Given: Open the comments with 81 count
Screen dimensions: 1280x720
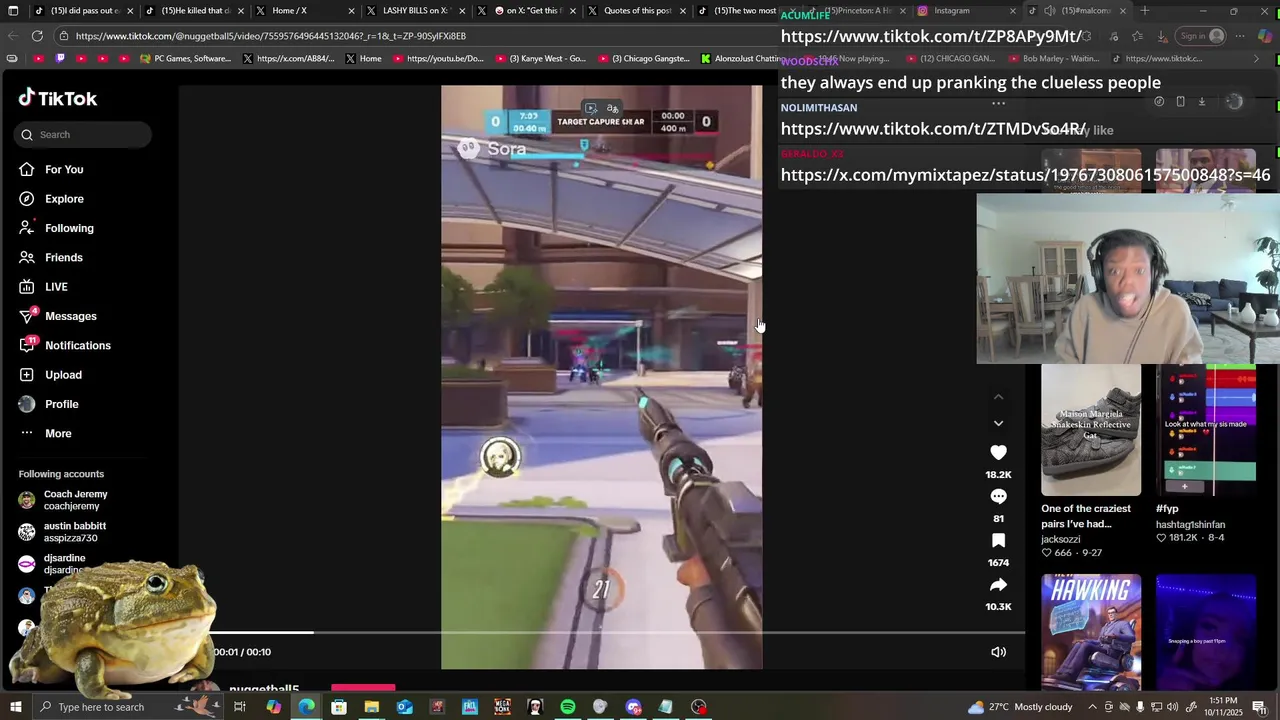Looking at the screenshot, I should pyautogui.click(x=998, y=497).
